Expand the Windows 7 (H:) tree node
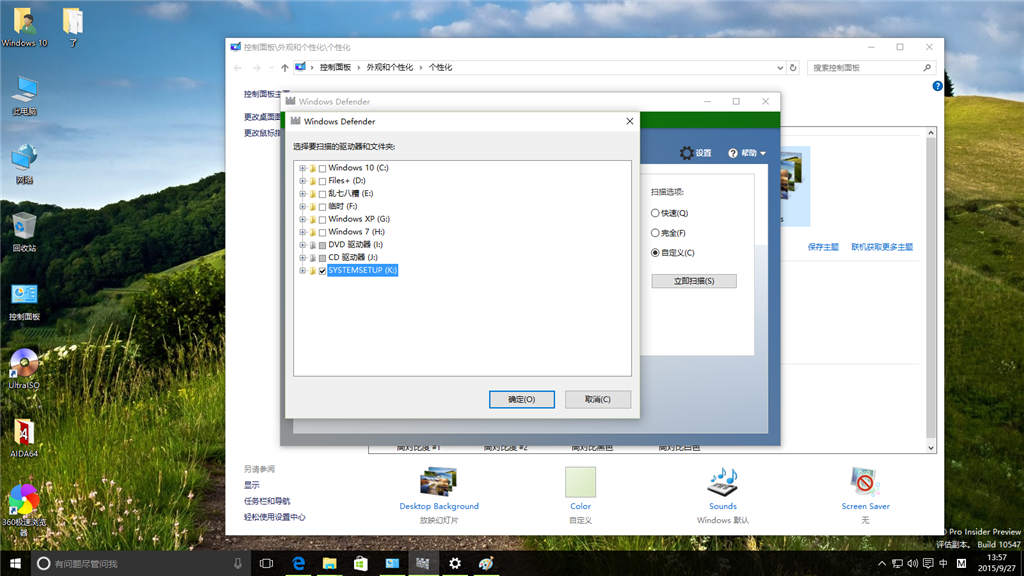The image size is (1024, 576). pos(302,232)
